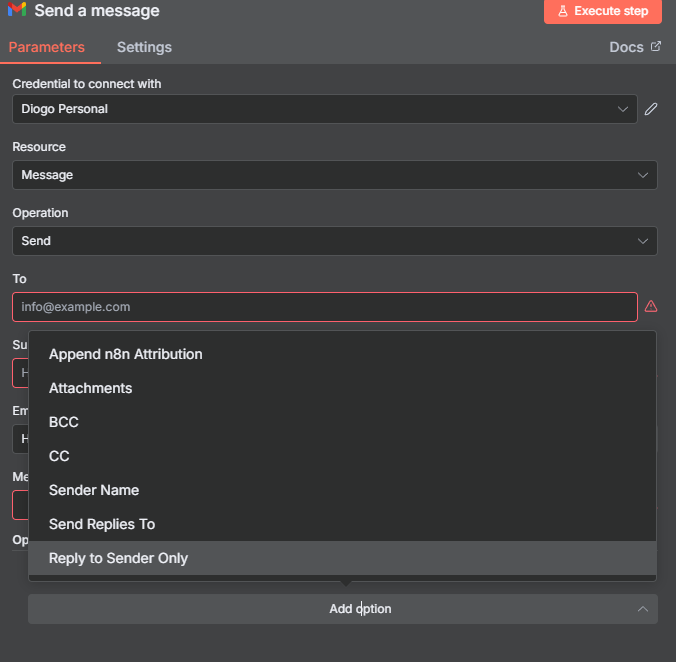Switch to the Settings tab

(x=144, y=47)
